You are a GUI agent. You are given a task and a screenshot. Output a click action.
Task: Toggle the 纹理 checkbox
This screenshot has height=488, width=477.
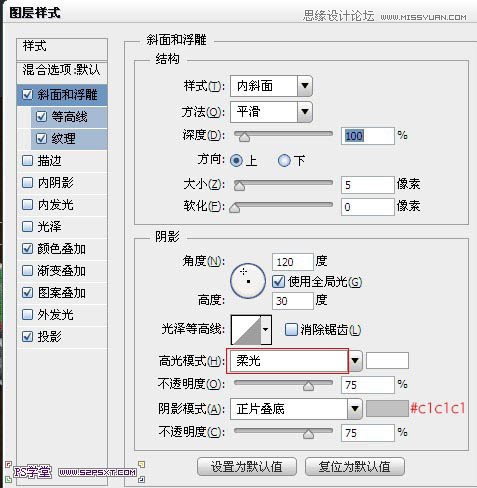(41, 138)
